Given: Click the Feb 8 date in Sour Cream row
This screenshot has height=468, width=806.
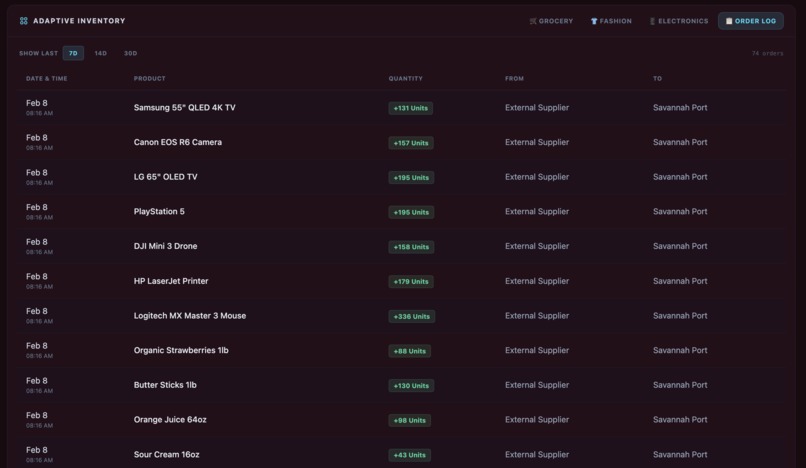Looking at the screenshot, I should (36, 450).
